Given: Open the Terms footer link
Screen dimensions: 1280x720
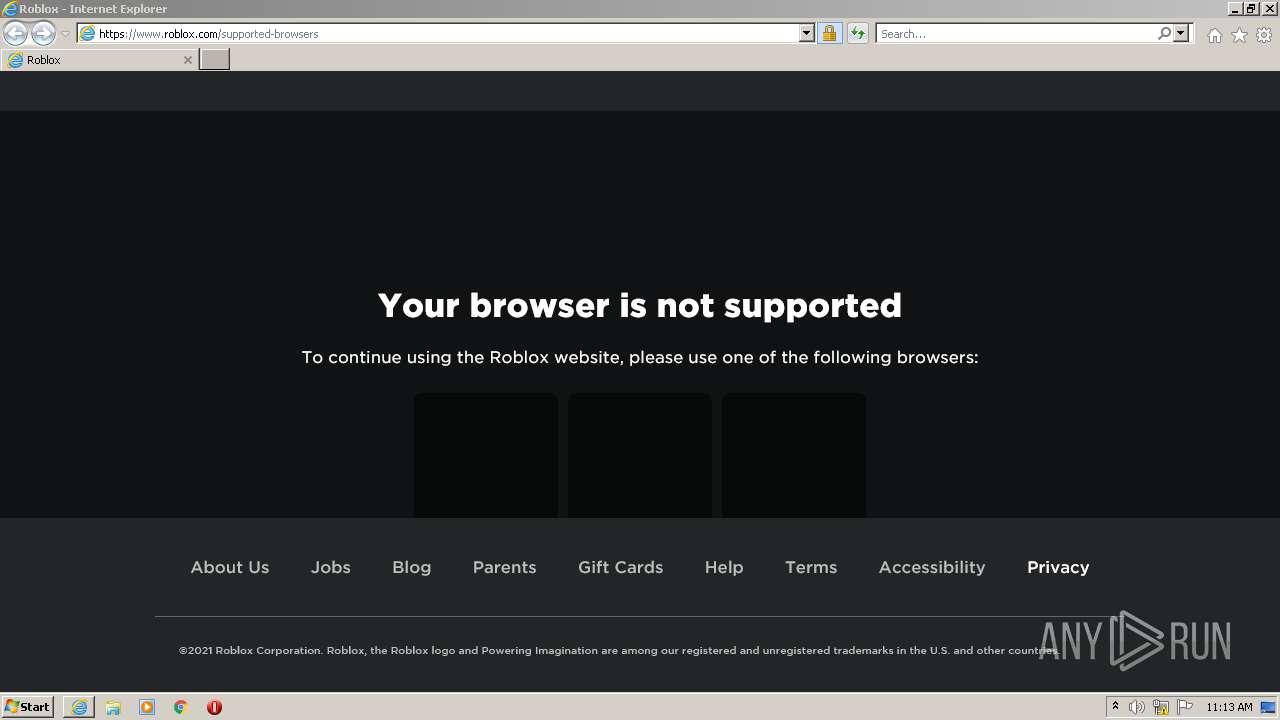Looking at the screenshot, I should (x=811, y=567).
